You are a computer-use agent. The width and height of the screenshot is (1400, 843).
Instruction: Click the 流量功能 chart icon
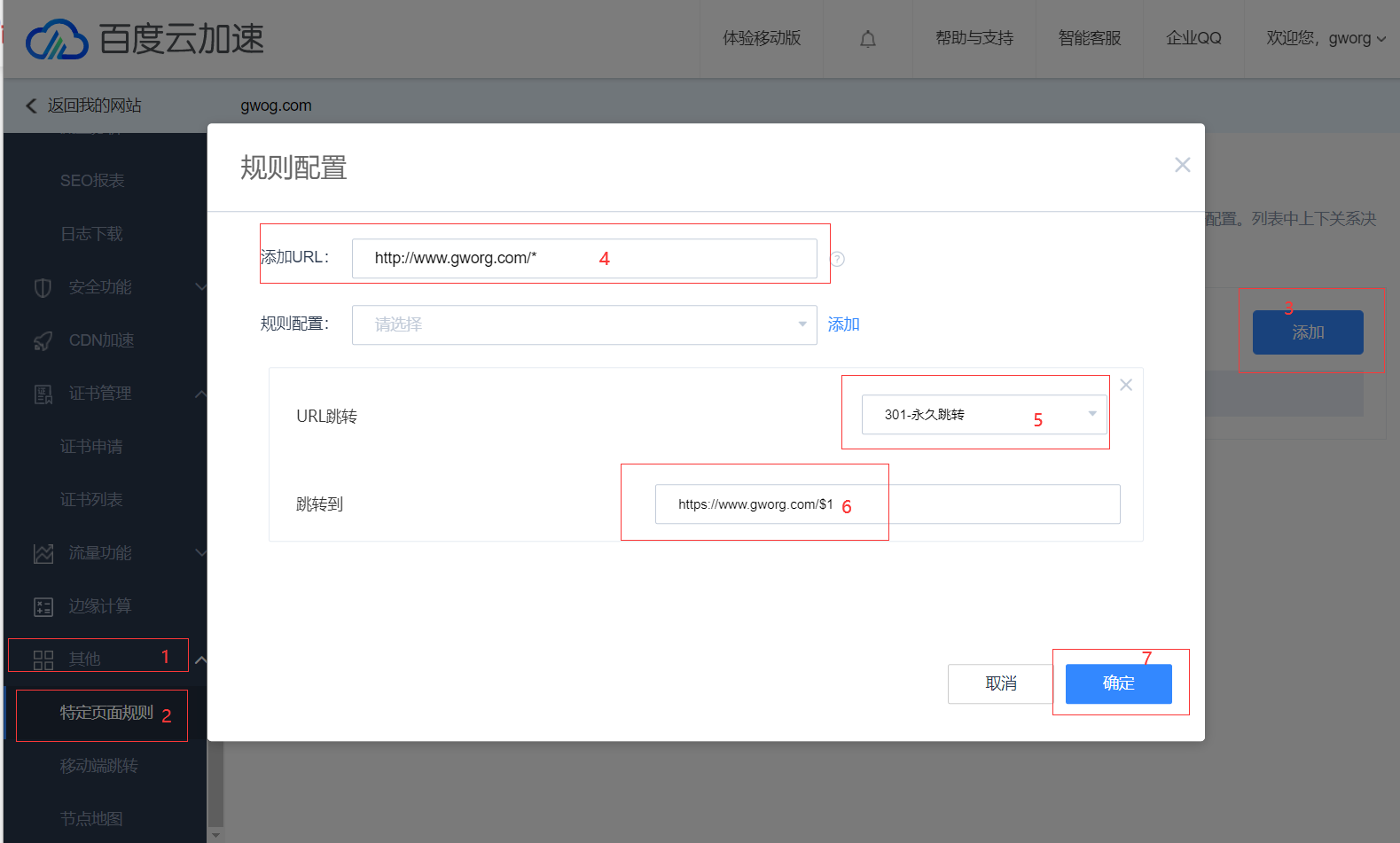point(43,554)
